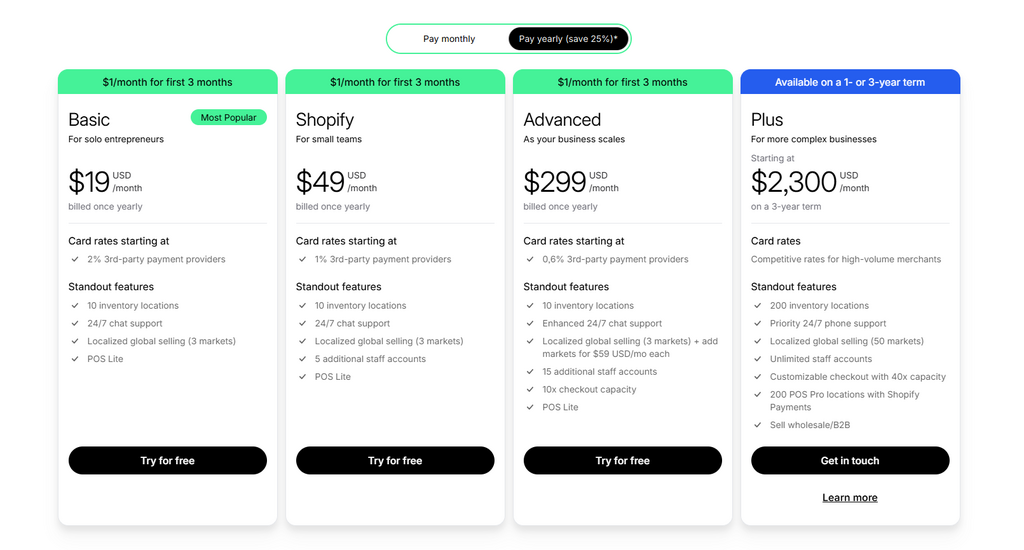1024x550 pixels.
Task: Click Try for free under Basic plan
Action: [x=167, y=461]
